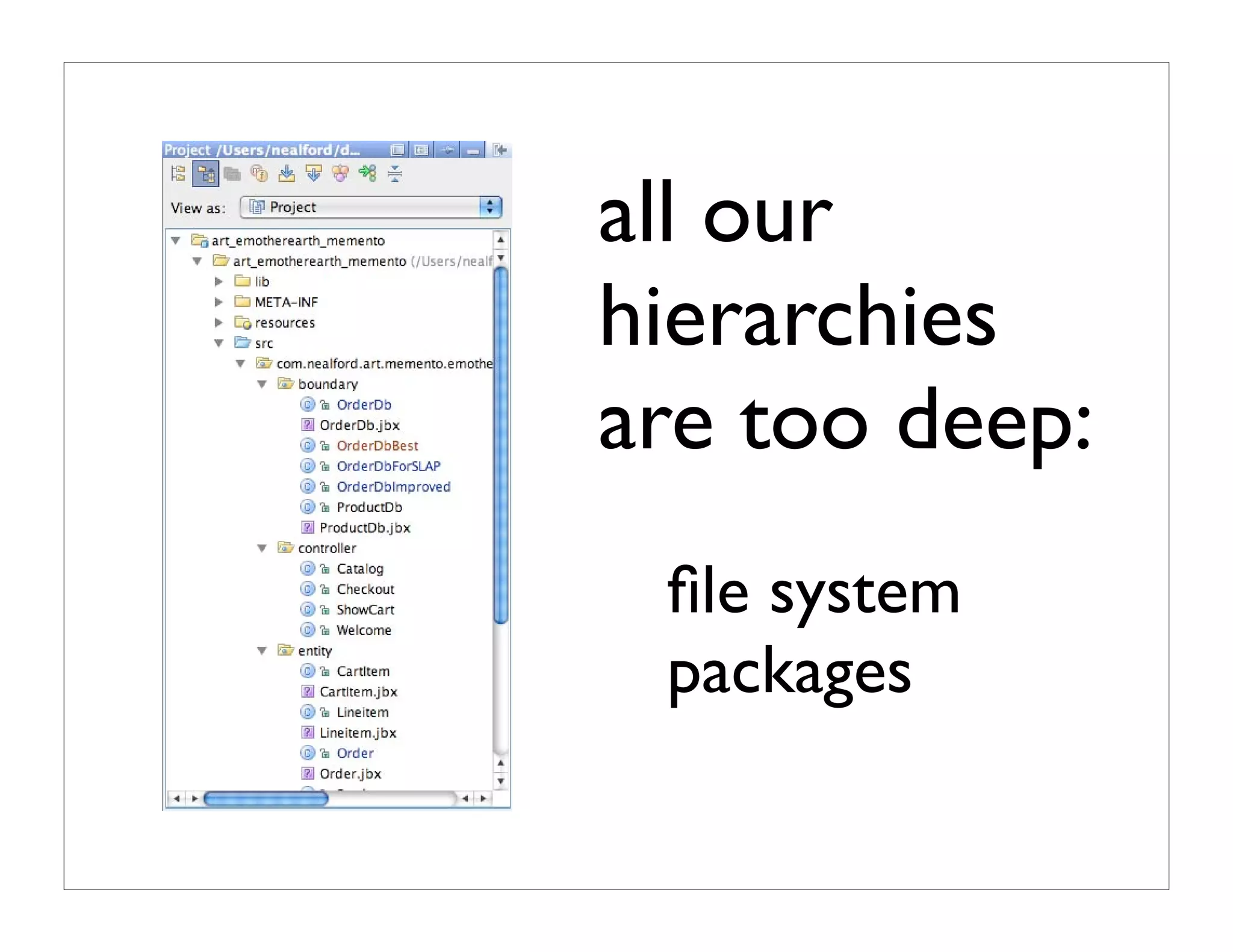Enable Autoscroll to Source icon

click(x=287, y=174)
